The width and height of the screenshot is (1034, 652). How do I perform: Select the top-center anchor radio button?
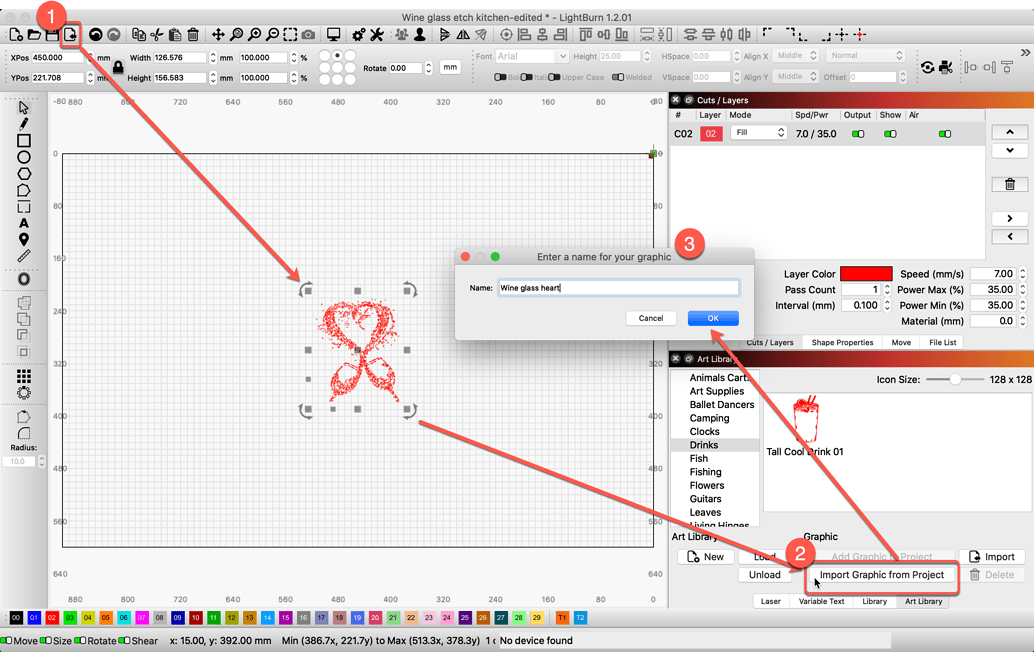coord(338,55)
